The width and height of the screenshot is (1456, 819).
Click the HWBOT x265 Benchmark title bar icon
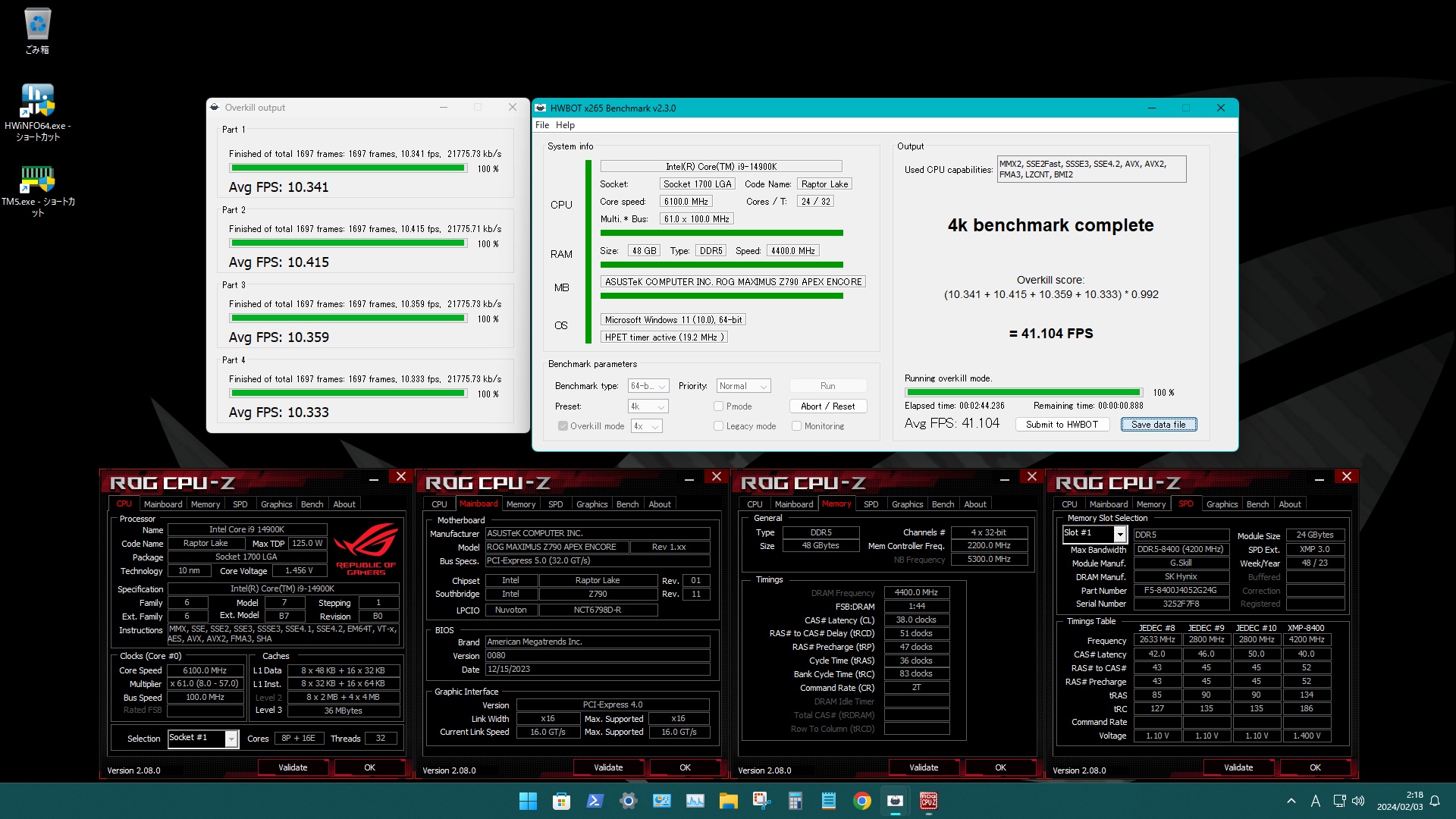click(x=540, y=108)
